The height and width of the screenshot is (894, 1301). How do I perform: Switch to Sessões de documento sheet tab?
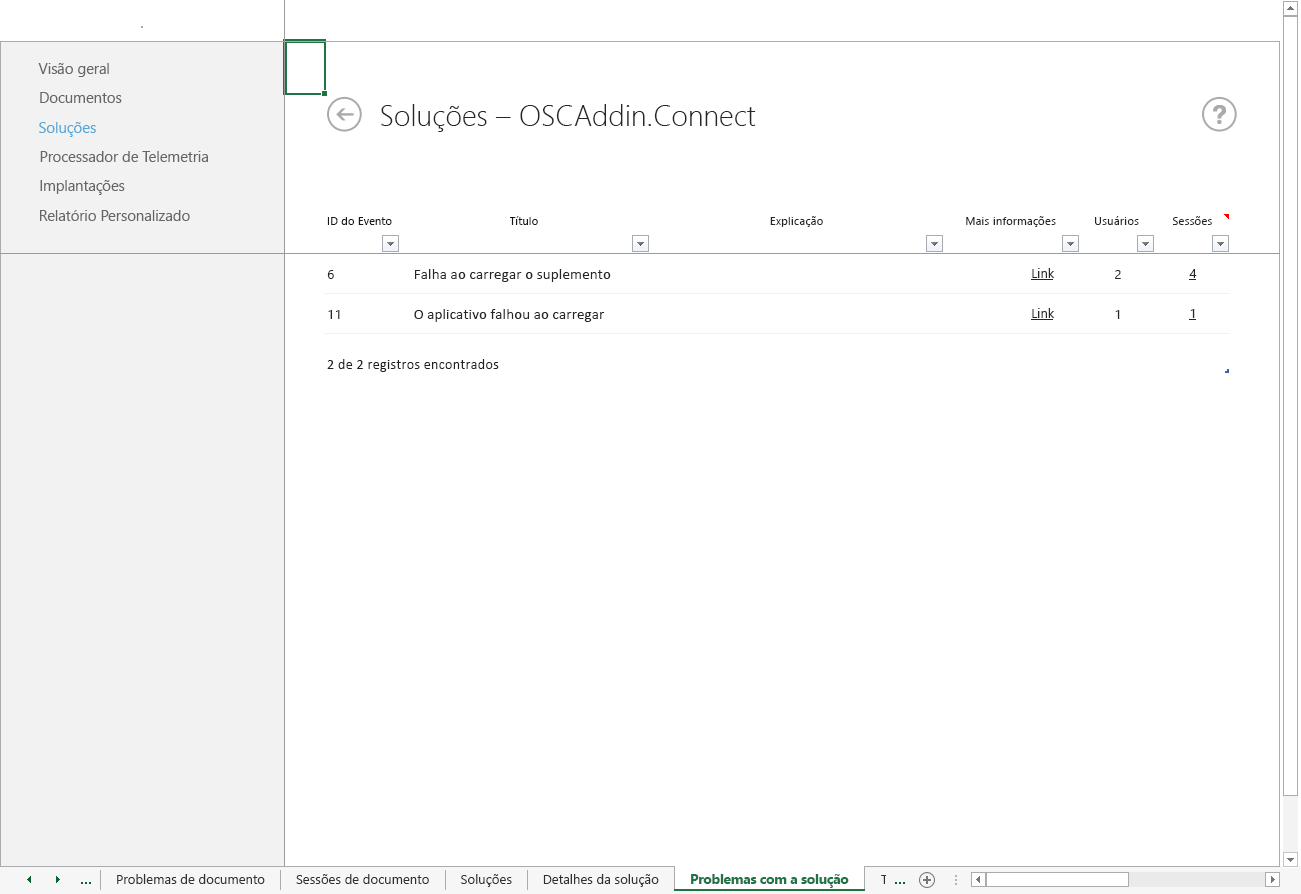363,880
